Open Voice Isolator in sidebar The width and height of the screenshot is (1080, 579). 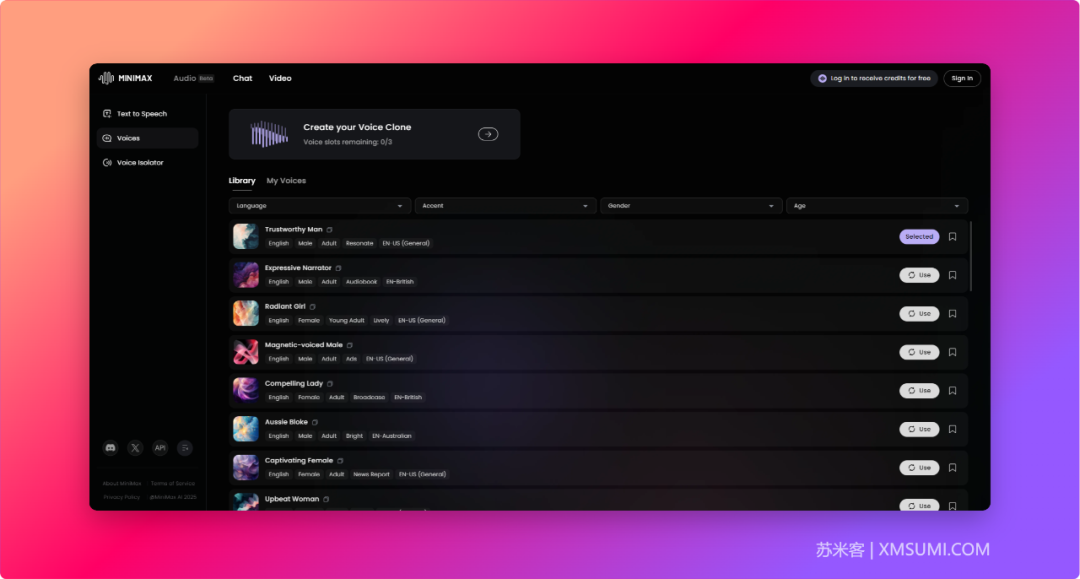147,163
